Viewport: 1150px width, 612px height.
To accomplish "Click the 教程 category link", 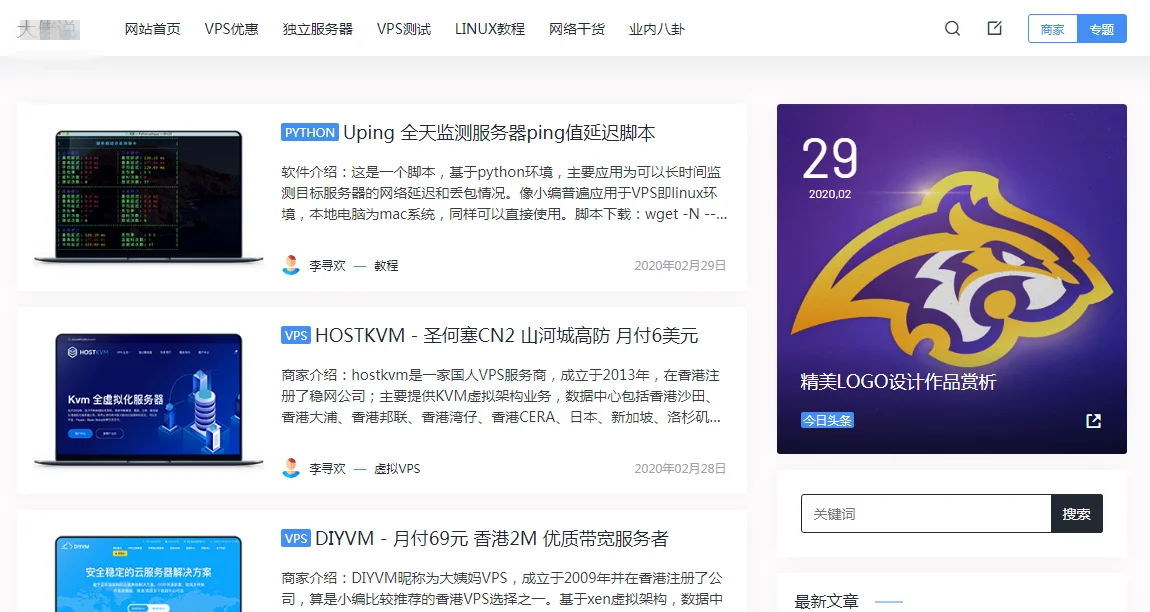I will pos(386,266).
